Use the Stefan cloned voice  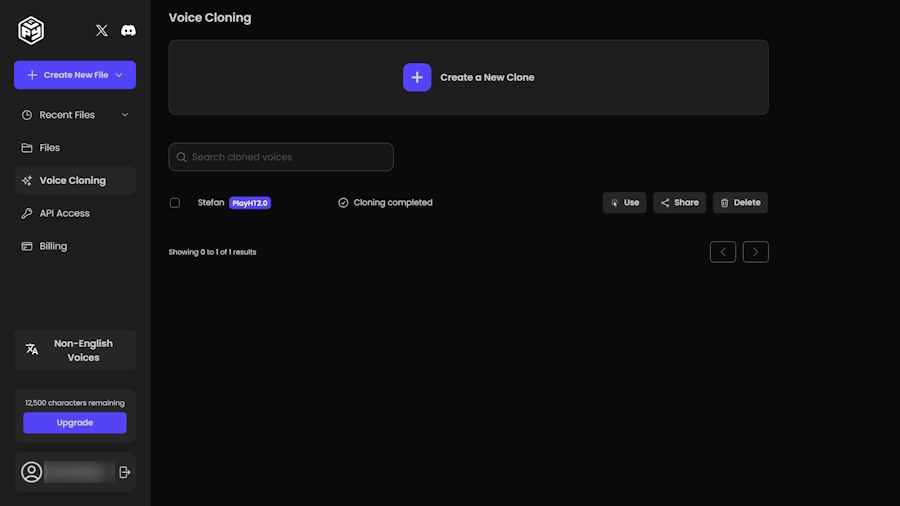pos(624,203)
